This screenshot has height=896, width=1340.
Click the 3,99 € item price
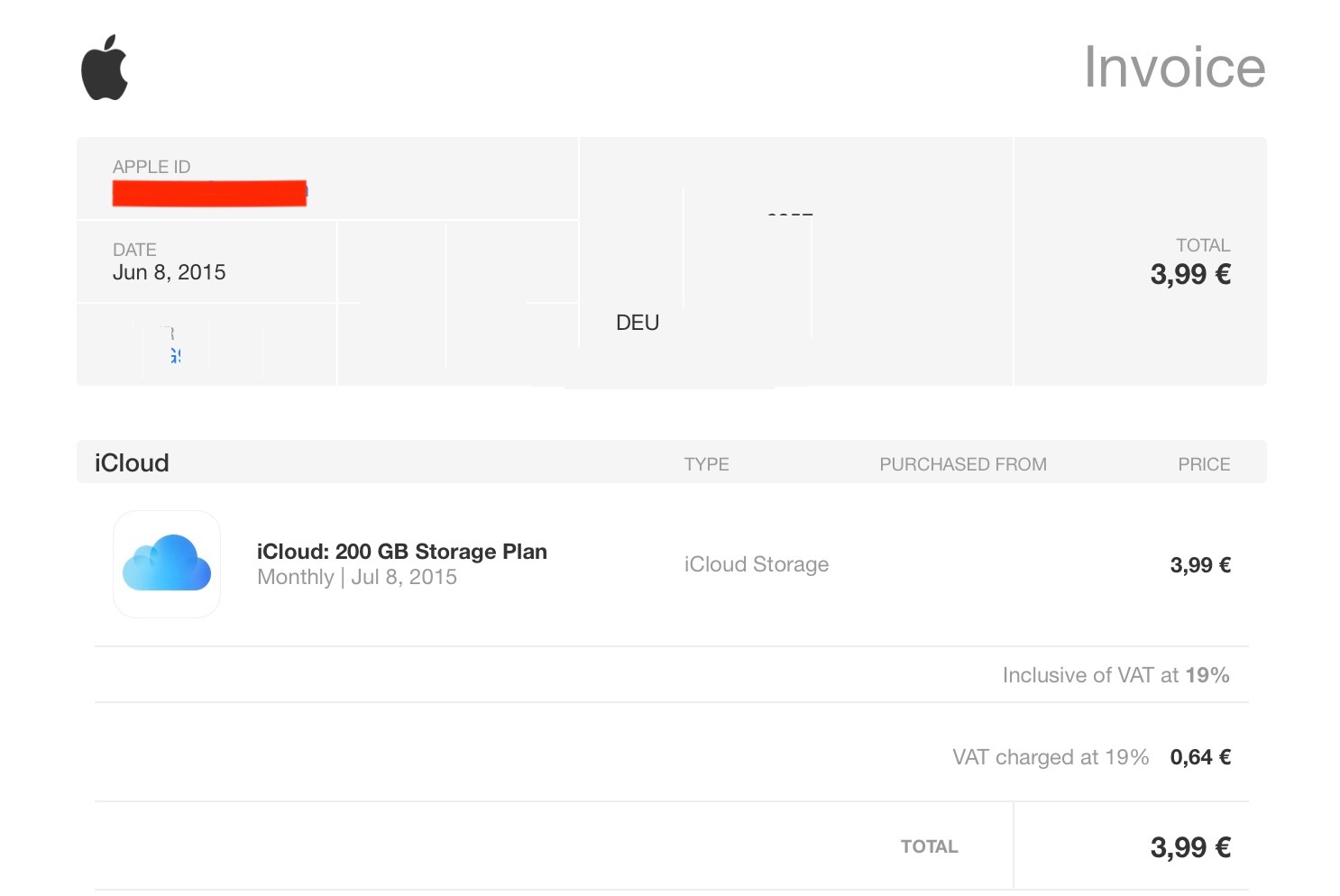pos(1200,565)
